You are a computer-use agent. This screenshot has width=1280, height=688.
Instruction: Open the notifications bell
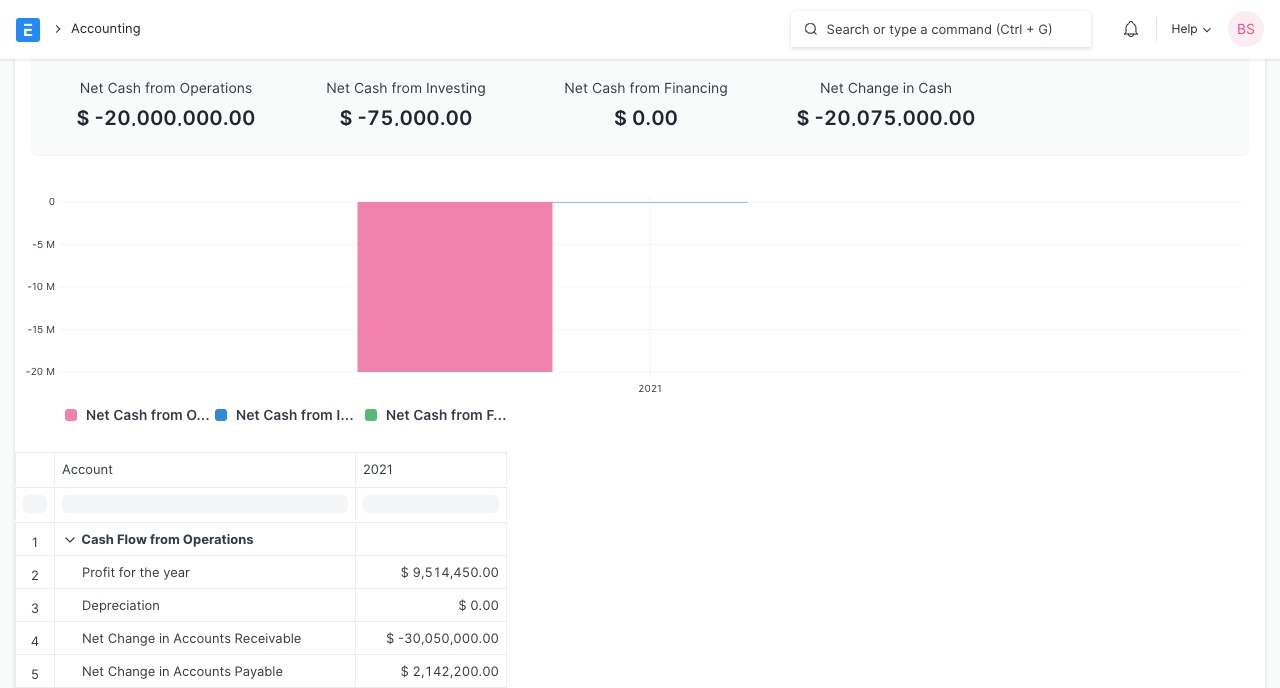coord(1131,29)
